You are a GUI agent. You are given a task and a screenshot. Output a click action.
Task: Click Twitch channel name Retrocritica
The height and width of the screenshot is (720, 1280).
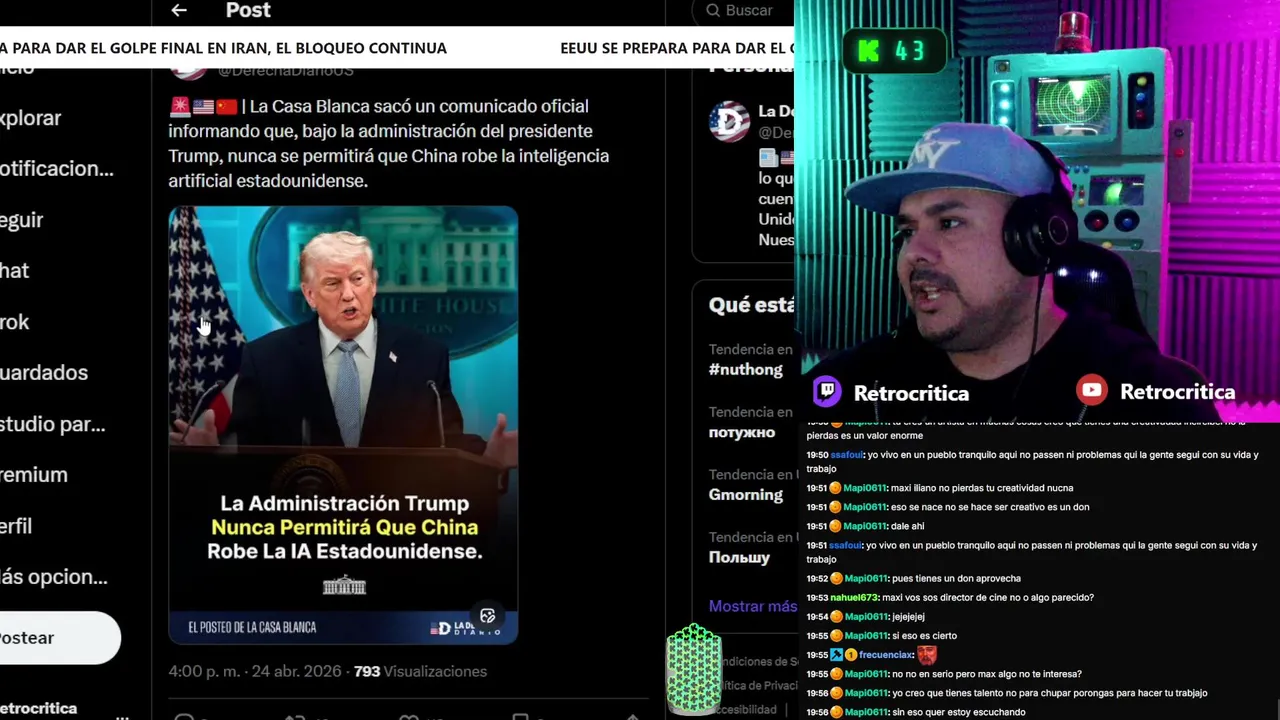click(911, 393)
